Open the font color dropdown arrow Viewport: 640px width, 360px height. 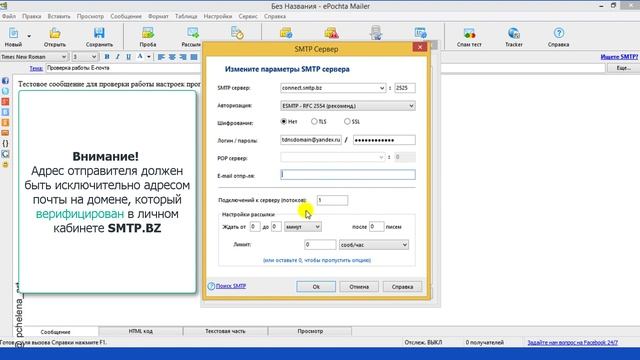point(149,57)
